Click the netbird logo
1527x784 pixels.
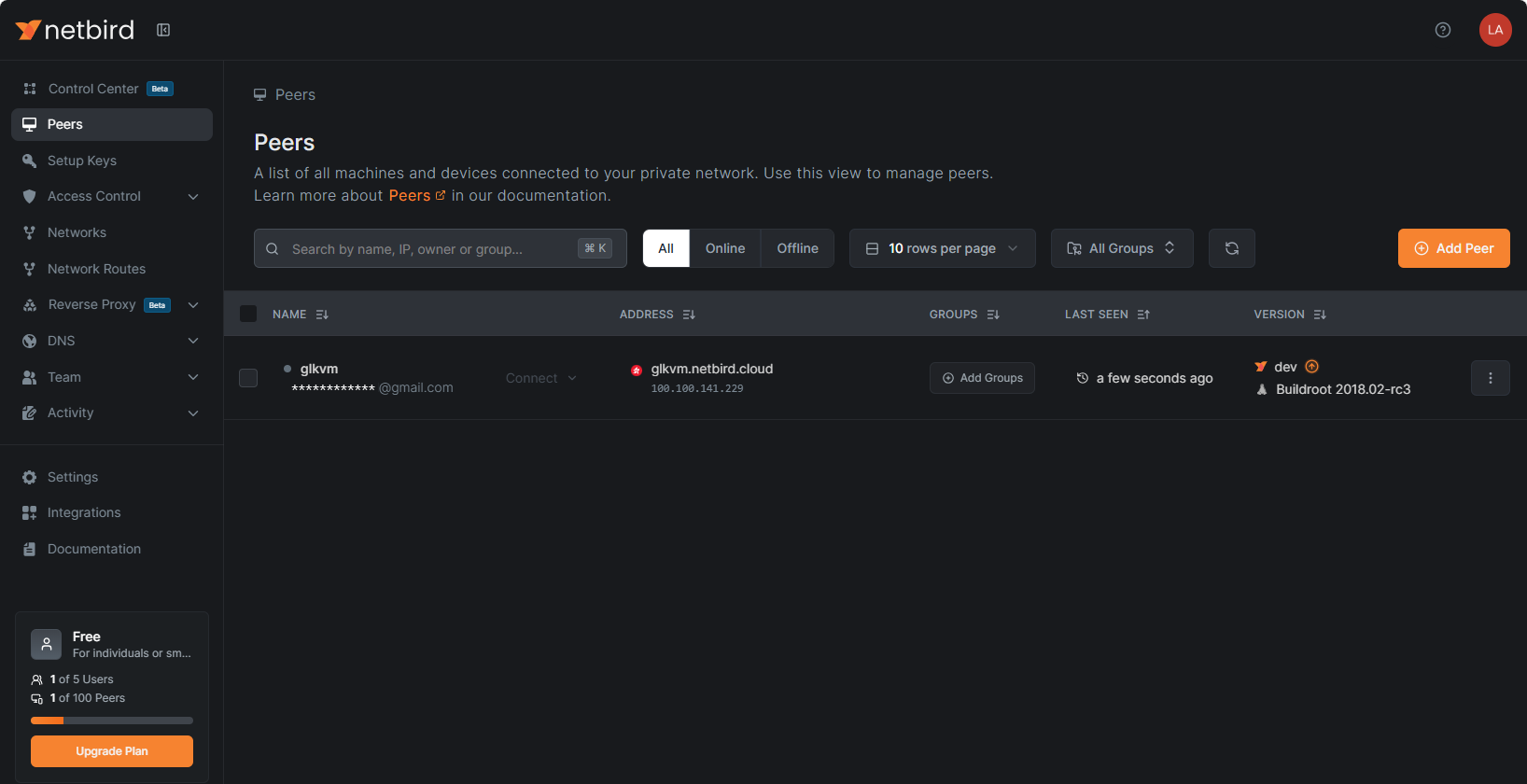point(75,30)
